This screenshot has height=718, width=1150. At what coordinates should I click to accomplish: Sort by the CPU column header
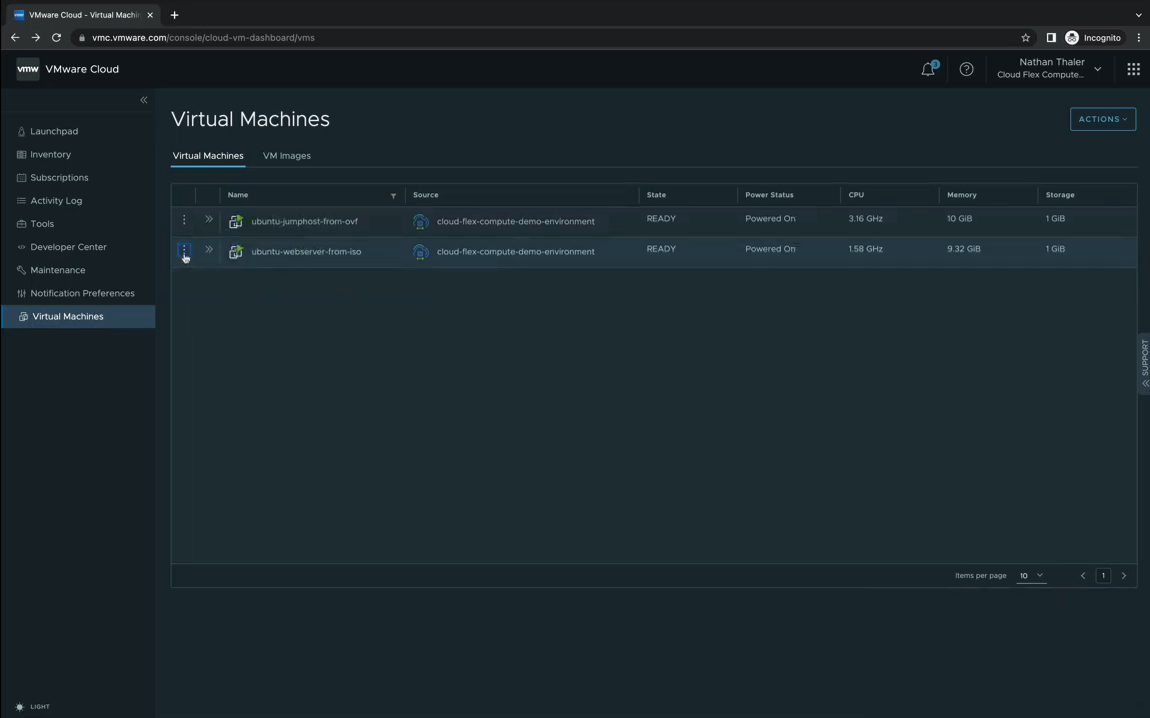856,195
